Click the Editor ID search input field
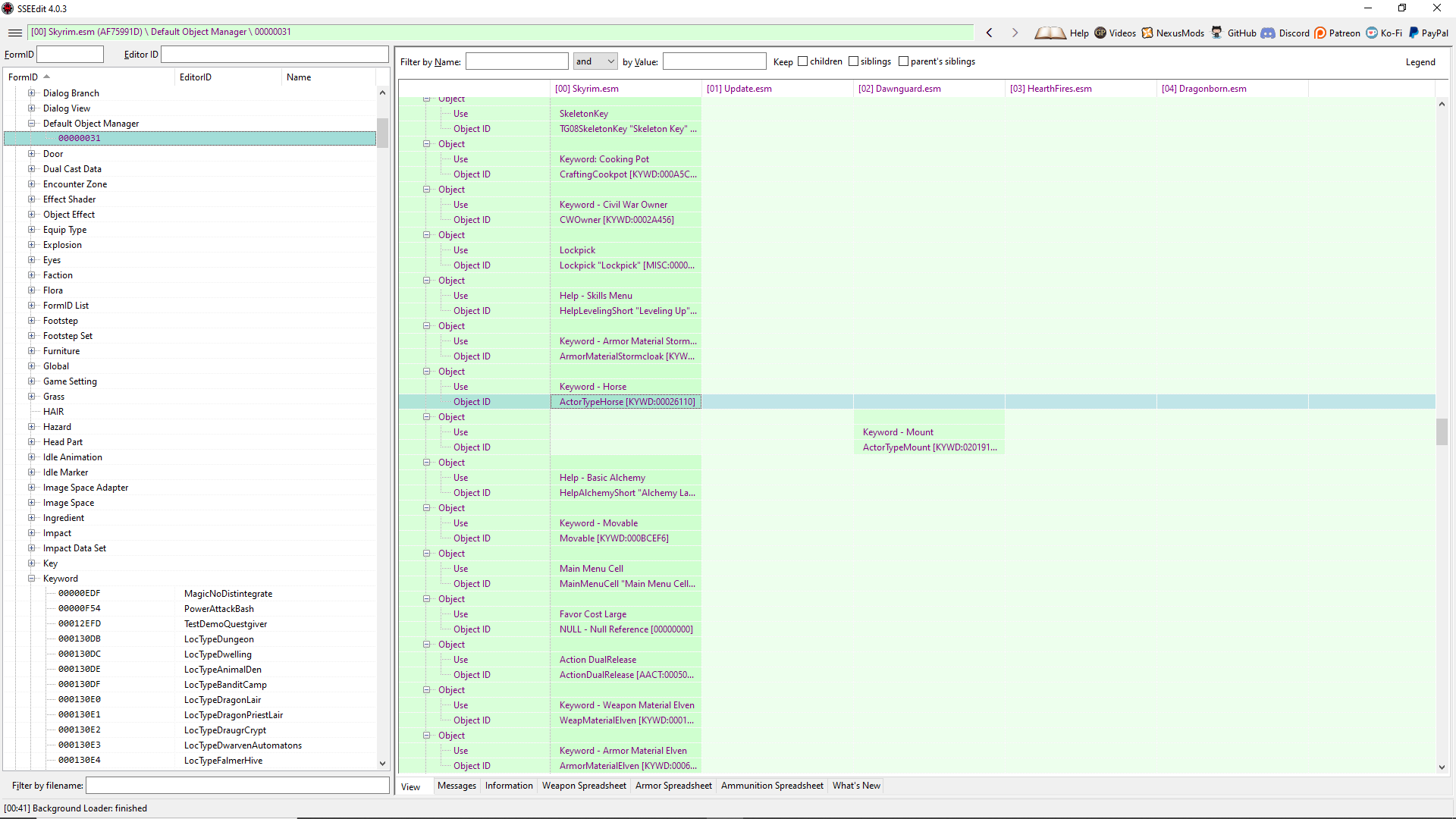This screenshot has height=819, width=1456. 275,55
